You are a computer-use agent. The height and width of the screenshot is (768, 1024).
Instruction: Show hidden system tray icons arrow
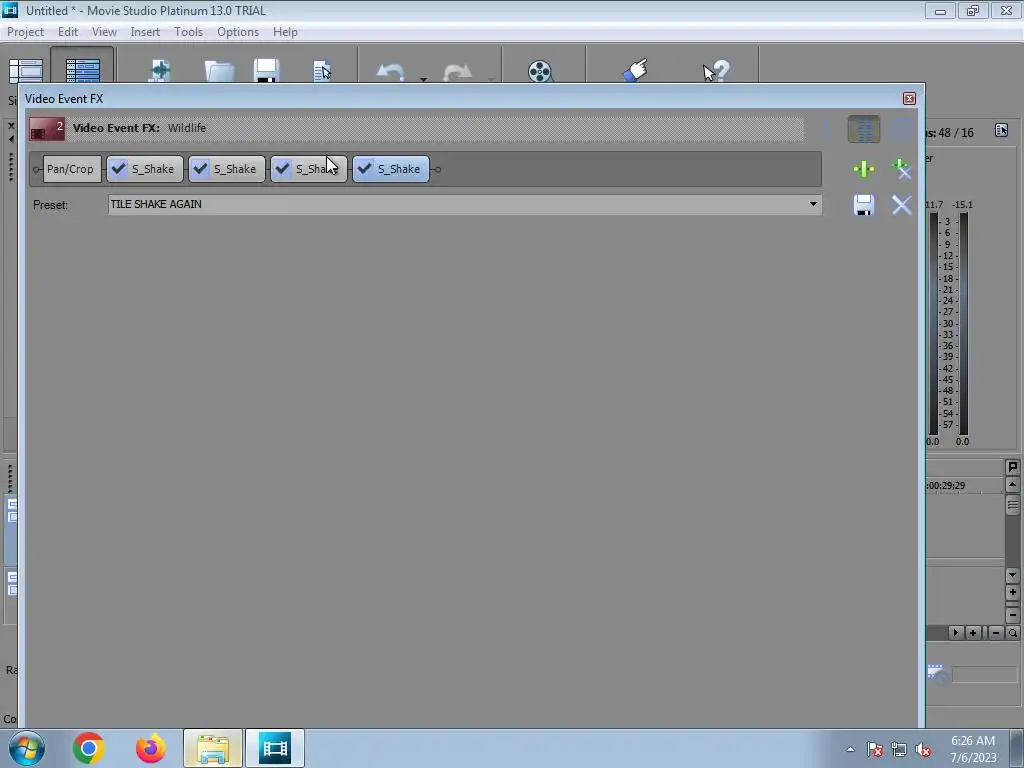point(850,749)
